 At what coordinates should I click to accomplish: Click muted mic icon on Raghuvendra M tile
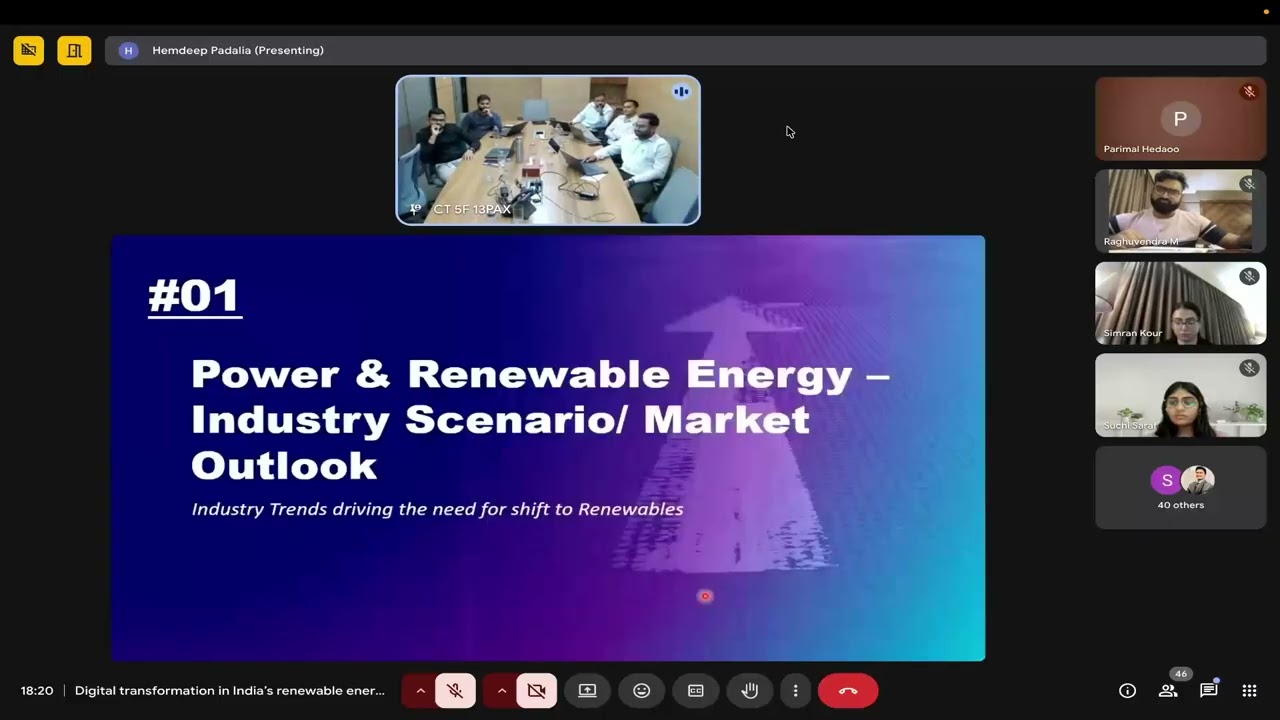point(1249,184)
